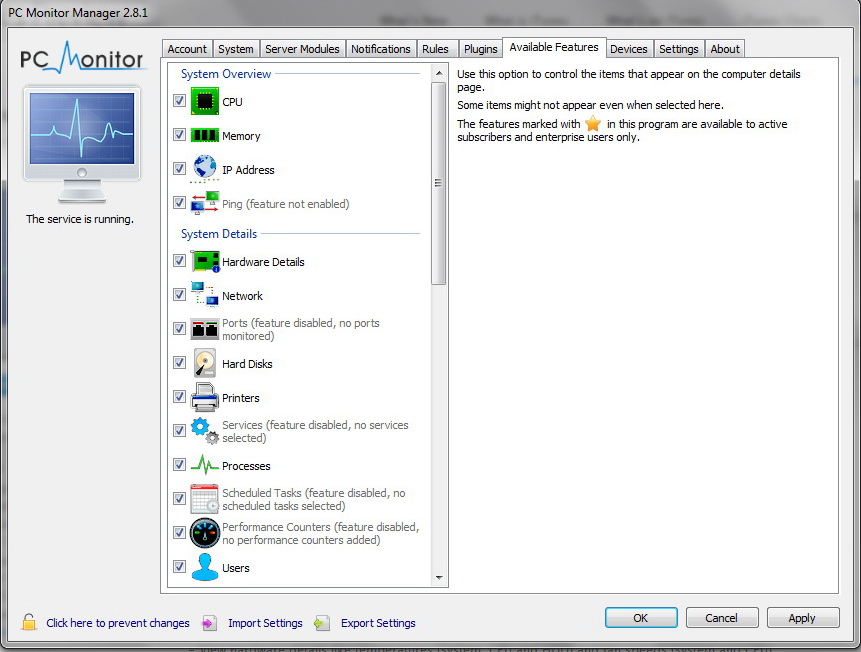861x652 pixels.
Task: Click the feature list scroll up arrow
Action: click(438, 73)
